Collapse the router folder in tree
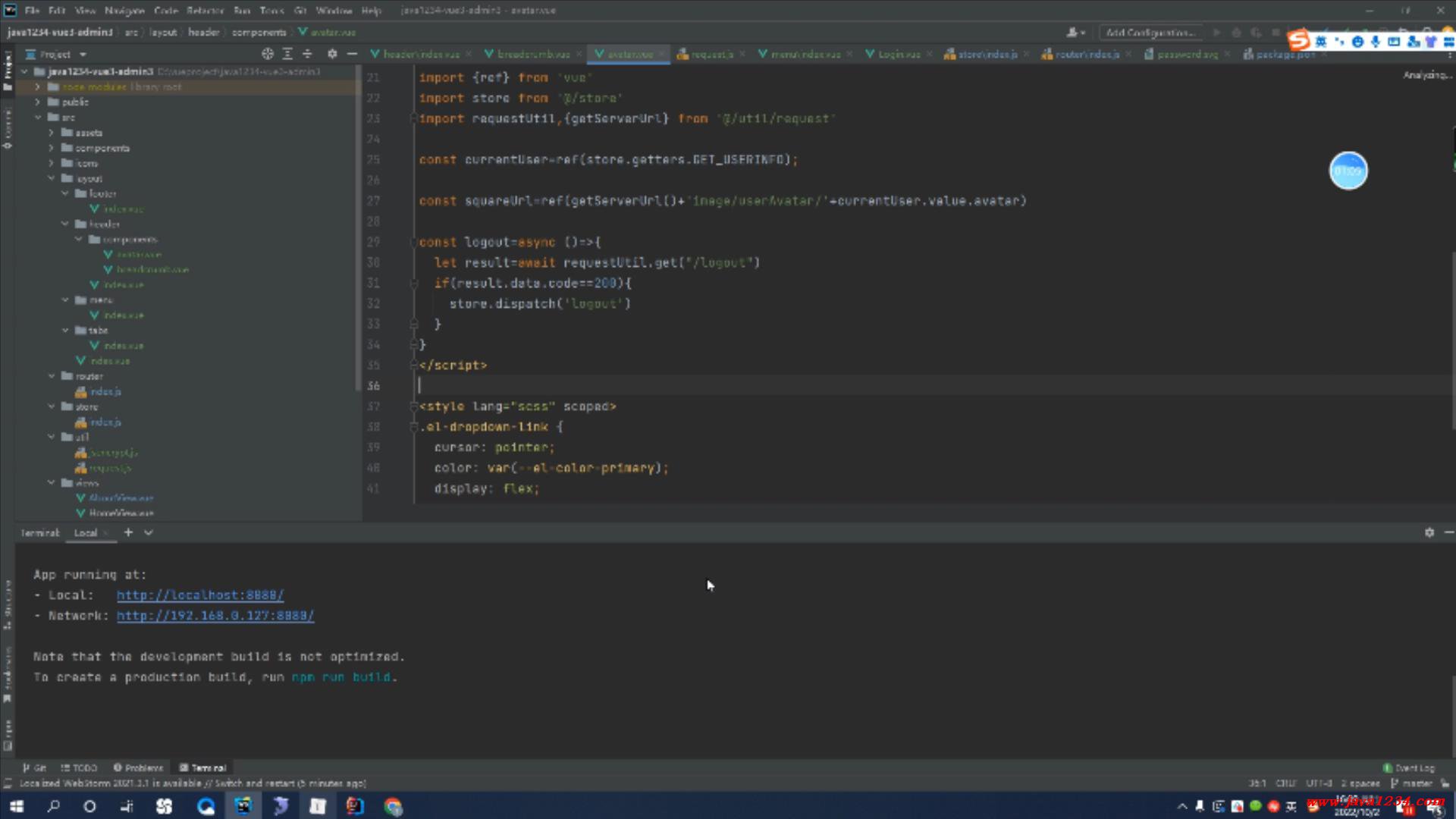 point(51,376)
